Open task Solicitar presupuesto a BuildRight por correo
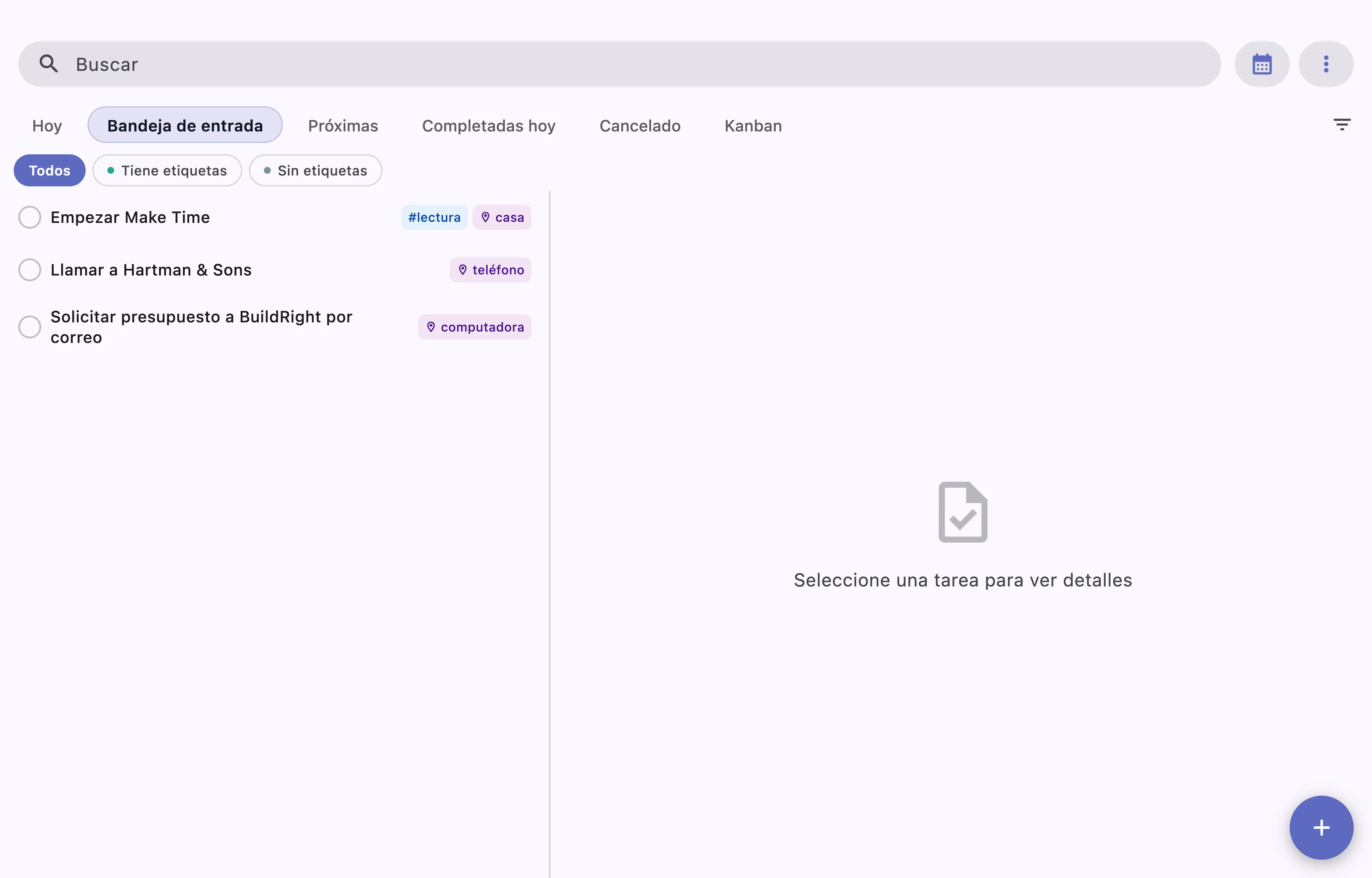 click(x=202, y=327)
